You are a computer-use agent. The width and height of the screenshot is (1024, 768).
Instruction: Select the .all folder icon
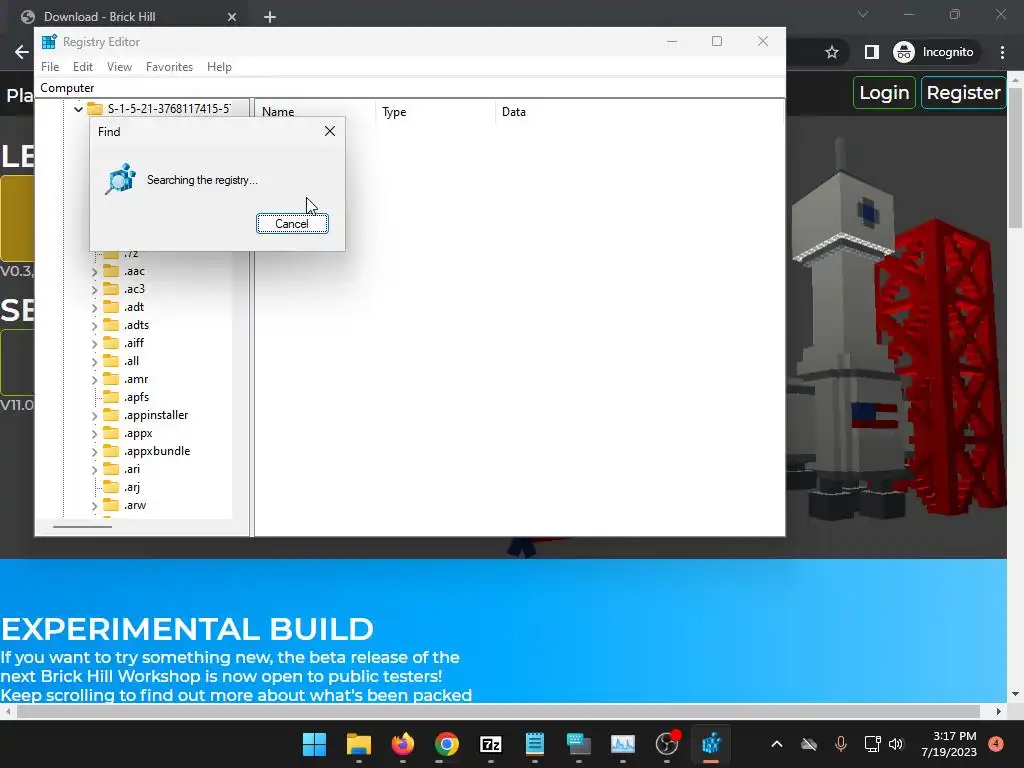click(111, 360)
